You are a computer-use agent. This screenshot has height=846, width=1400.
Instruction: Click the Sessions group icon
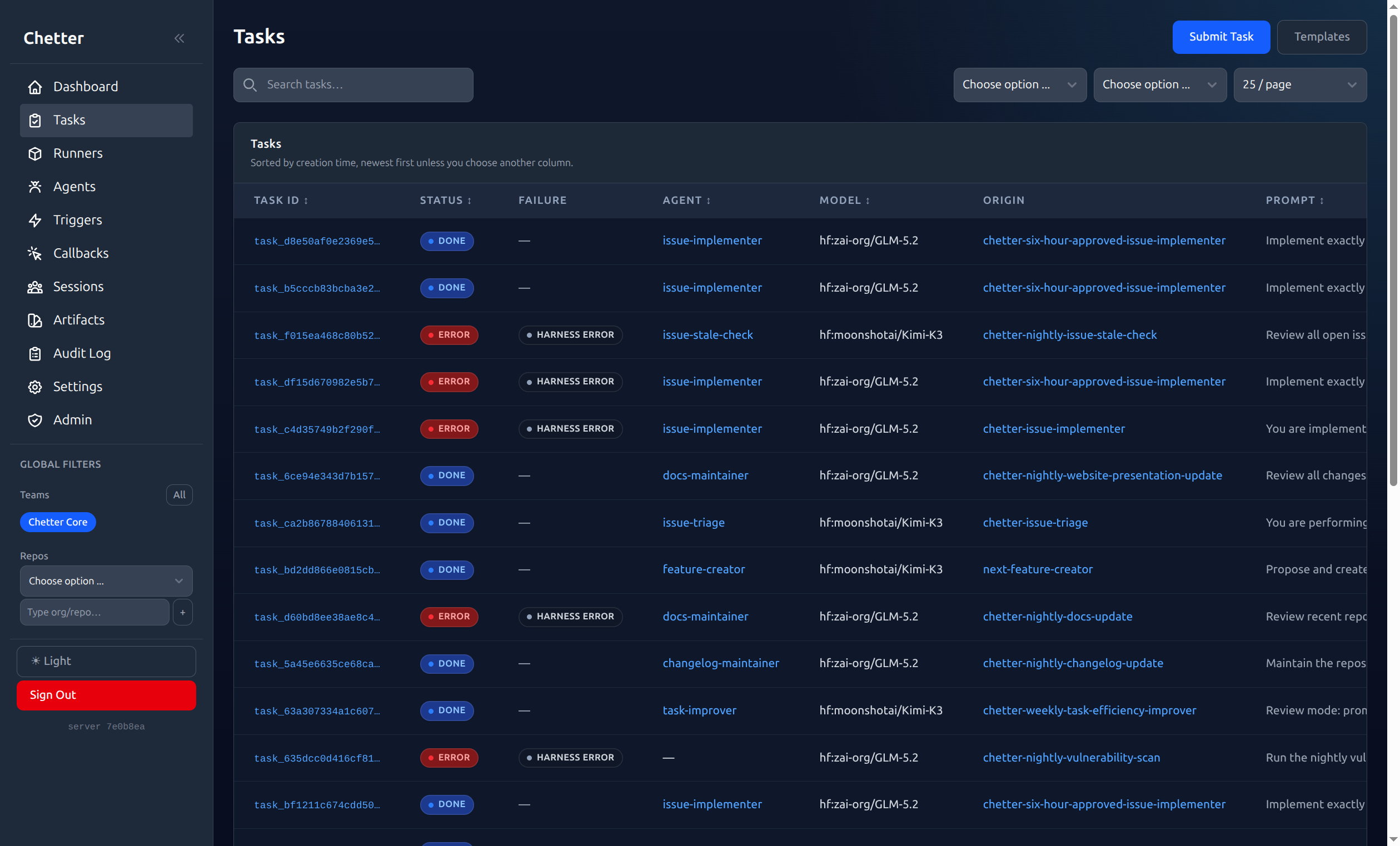(x=35, y=287)
